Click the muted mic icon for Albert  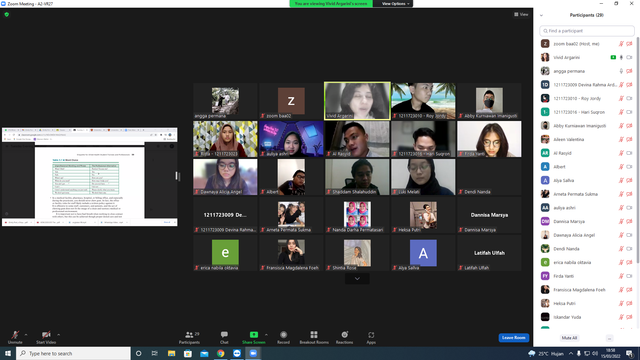621,167
